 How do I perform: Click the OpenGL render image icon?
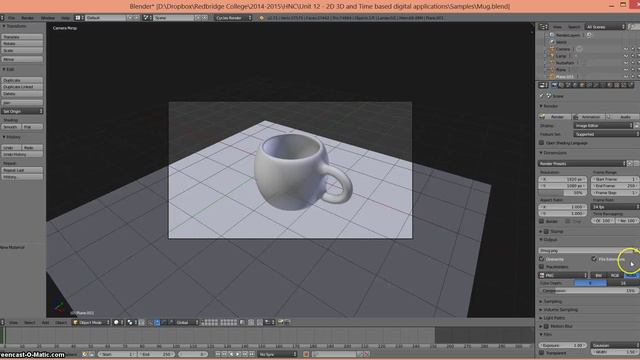point(281,322)
